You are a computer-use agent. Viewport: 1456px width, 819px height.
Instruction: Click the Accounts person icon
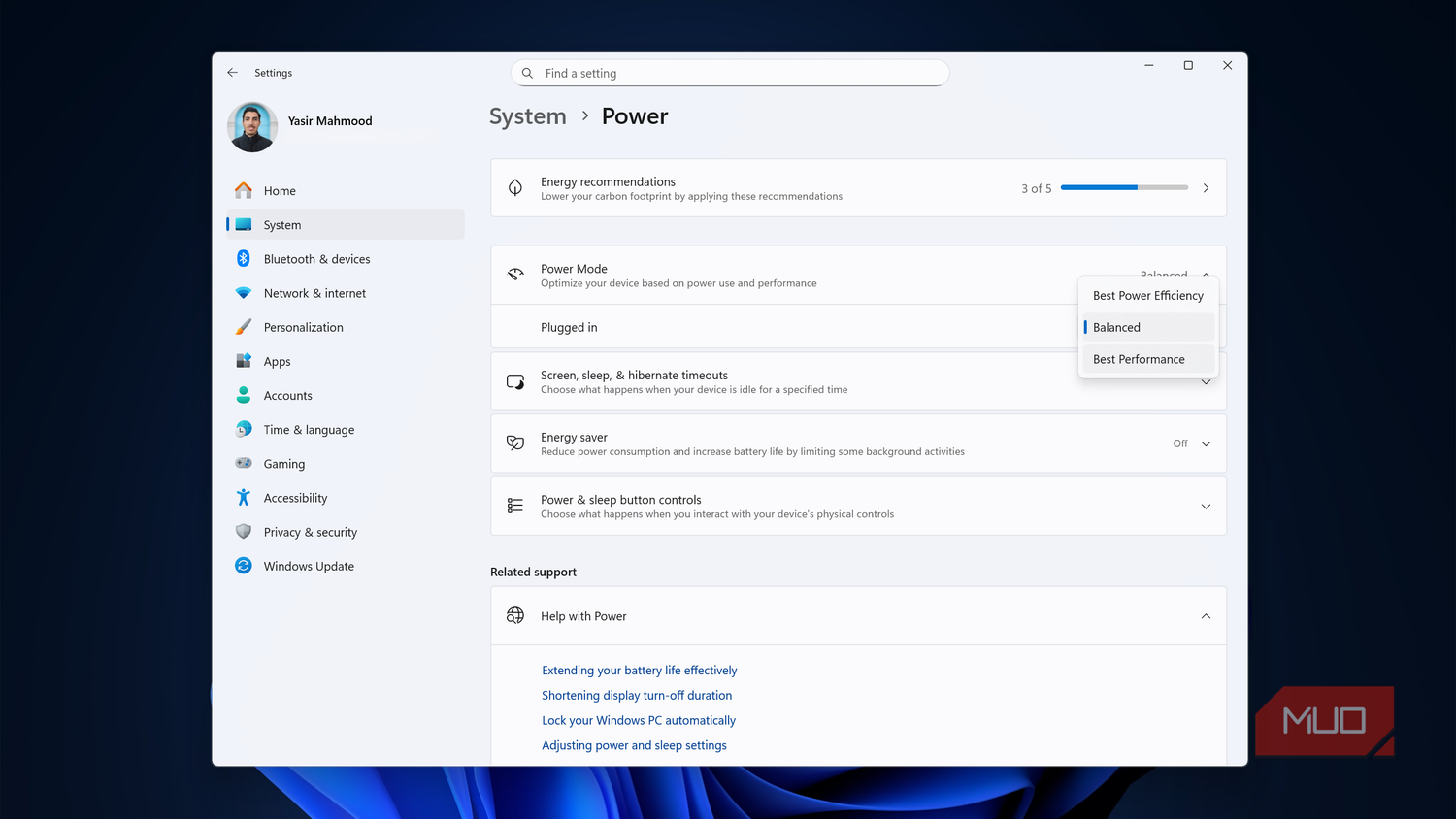[x=244, y=395]
